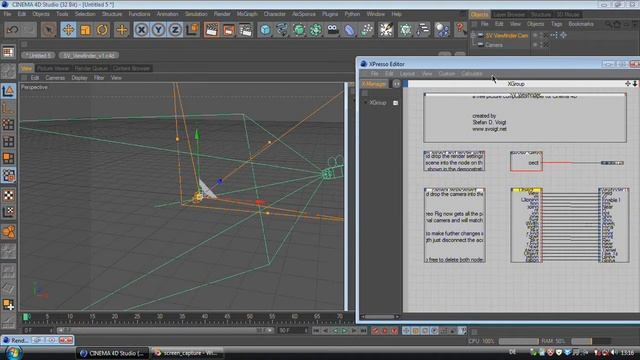
Task: Open the File menu in main window
Action: [7, 14]
